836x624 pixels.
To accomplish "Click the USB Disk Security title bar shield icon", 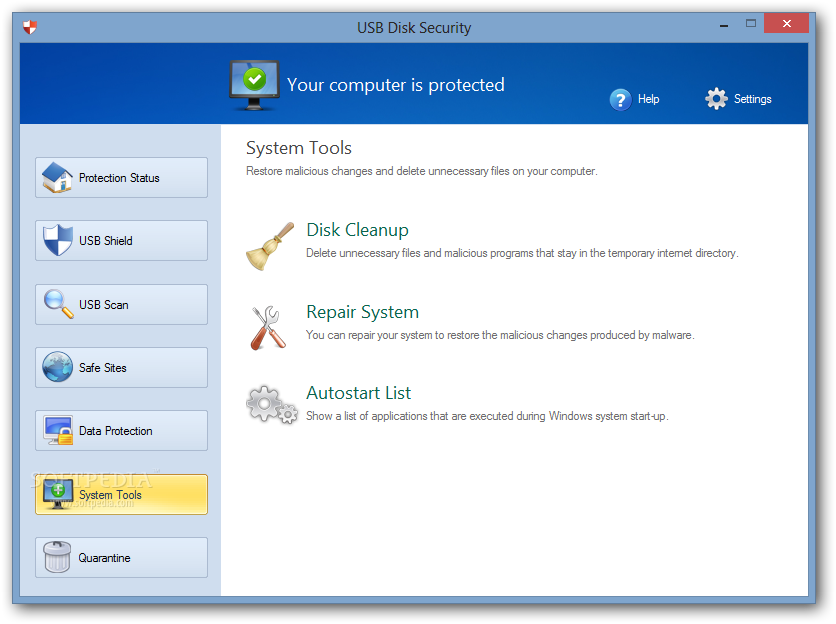I will pyautogui.click(x=30, y=27).
